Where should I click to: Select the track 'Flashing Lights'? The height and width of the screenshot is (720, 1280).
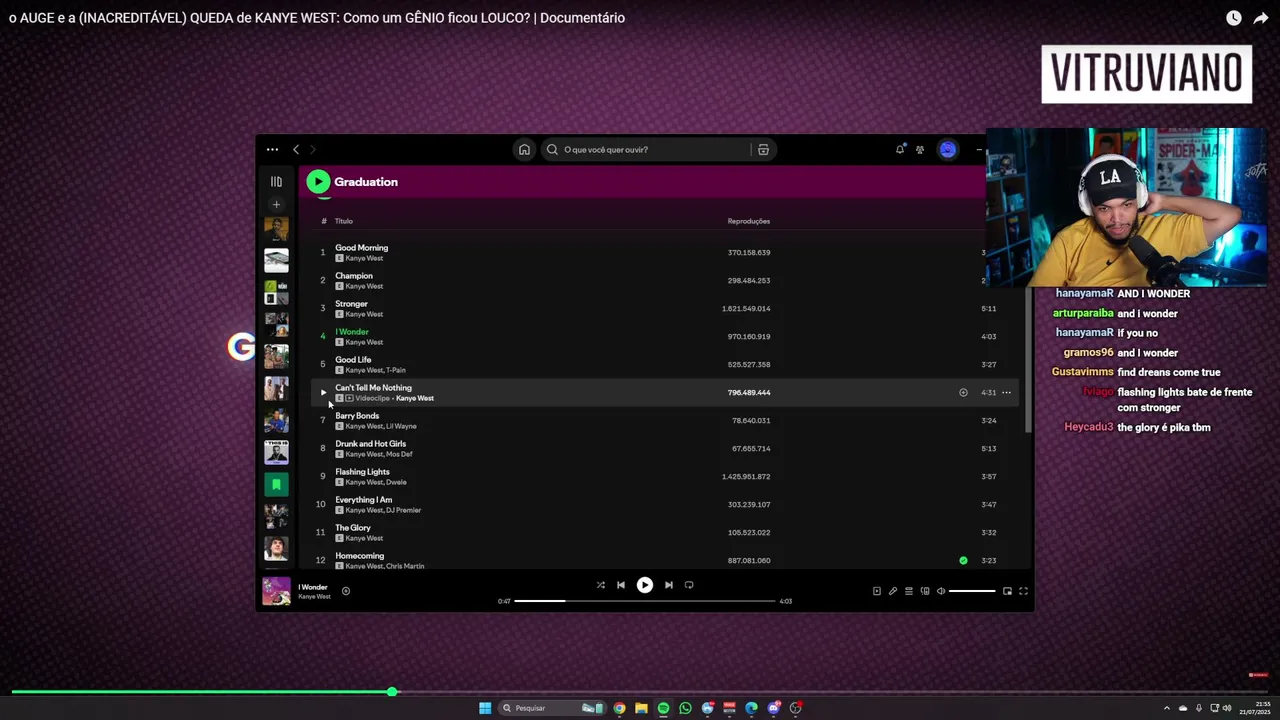(362, 472)
